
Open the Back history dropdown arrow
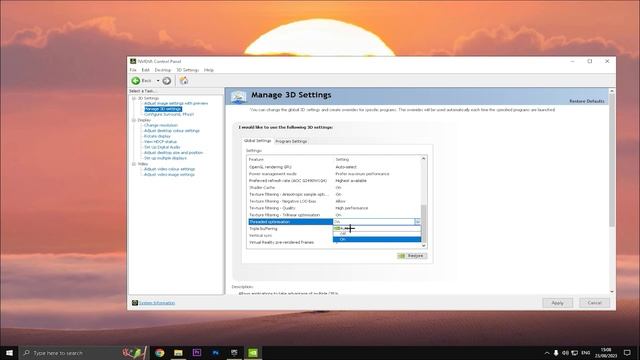(158, 81)
